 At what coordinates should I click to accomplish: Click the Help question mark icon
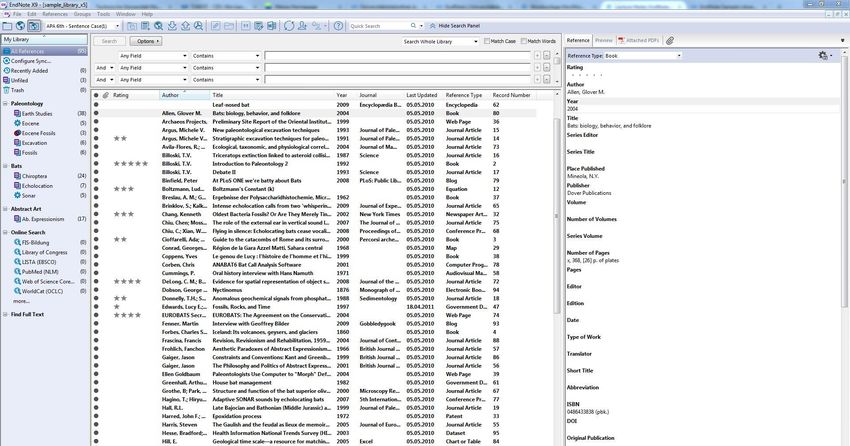(338, 26)
